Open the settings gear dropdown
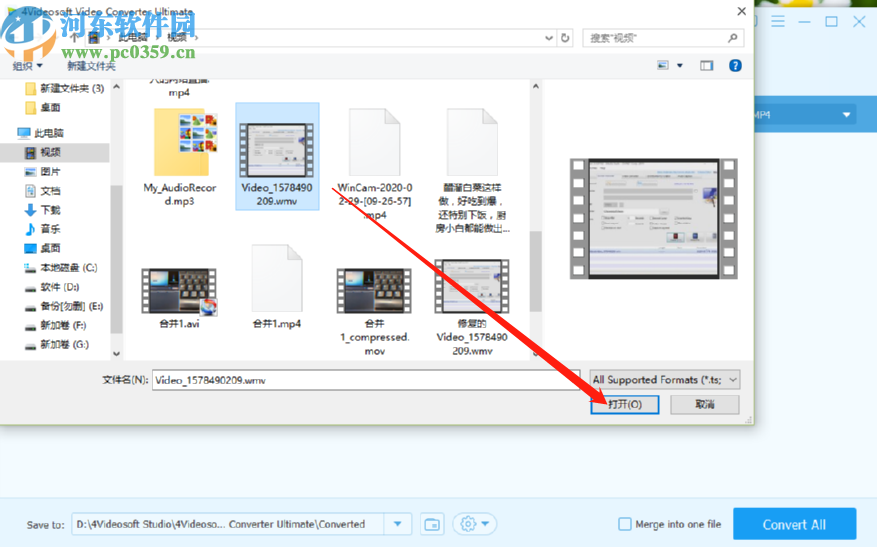This screenshot has height=547, width=877. click(474, 524)
